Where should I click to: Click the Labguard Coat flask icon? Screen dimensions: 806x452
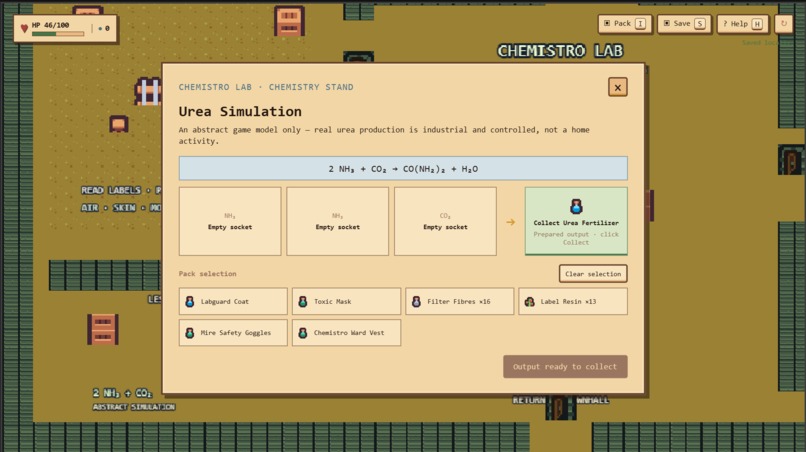click(190, 301)
